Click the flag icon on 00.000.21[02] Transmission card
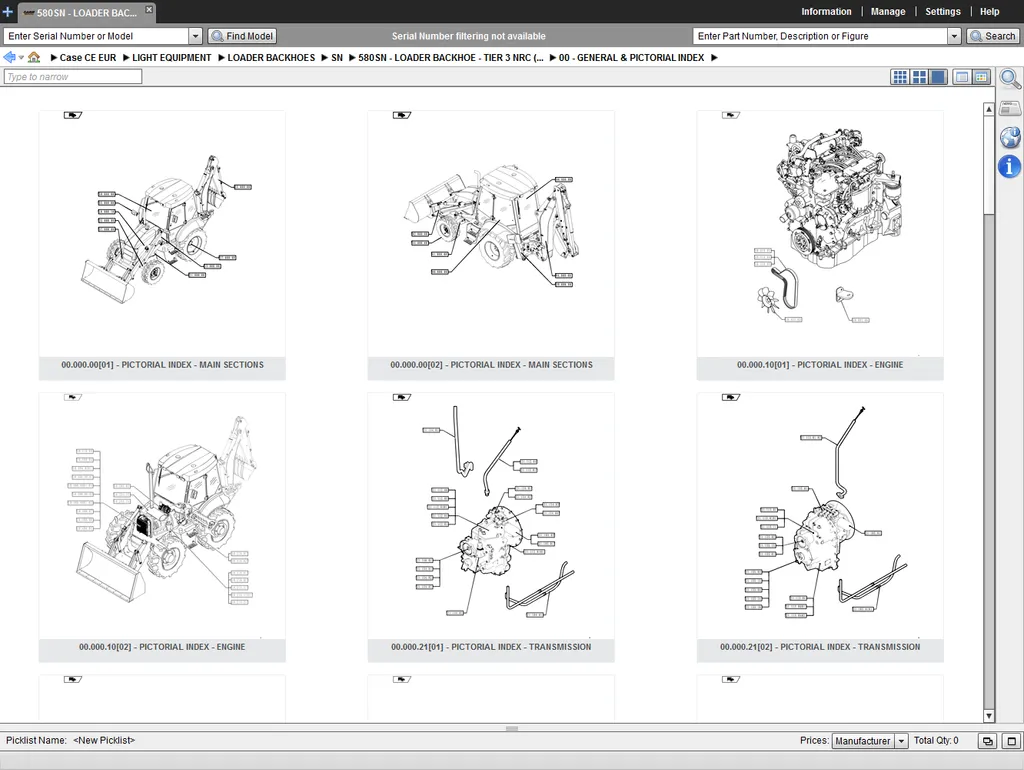This screenshot has width=1024, height=770. click(731, 397)
